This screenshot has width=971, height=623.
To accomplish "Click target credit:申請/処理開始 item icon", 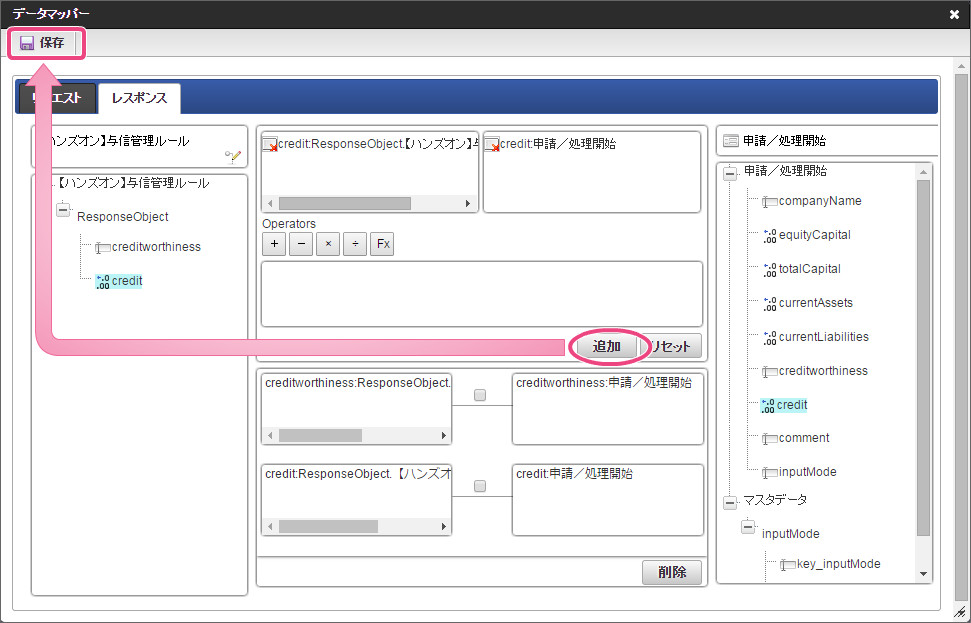I will [492, 145].
